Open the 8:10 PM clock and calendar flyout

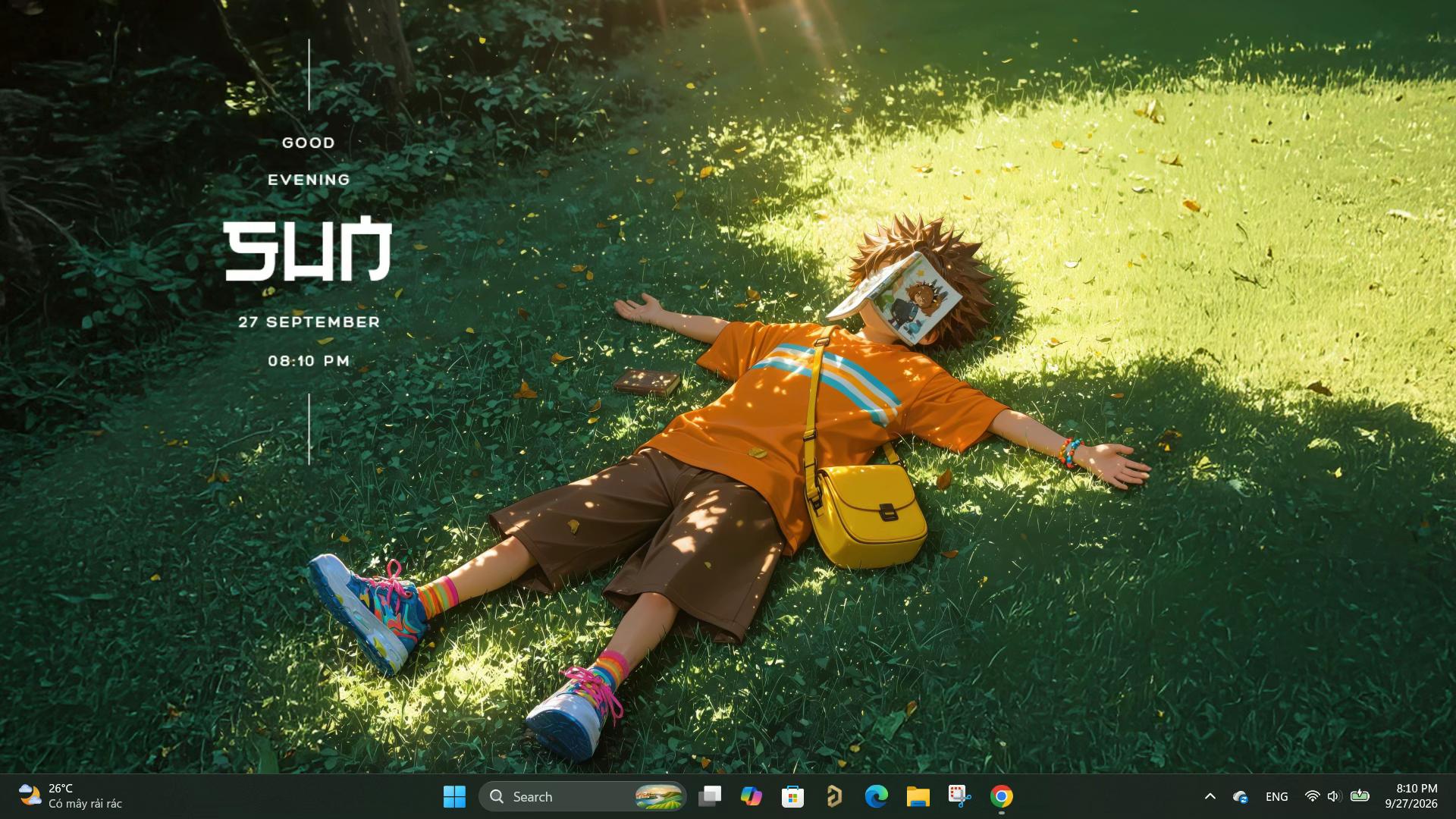[x=1411, y=796]
